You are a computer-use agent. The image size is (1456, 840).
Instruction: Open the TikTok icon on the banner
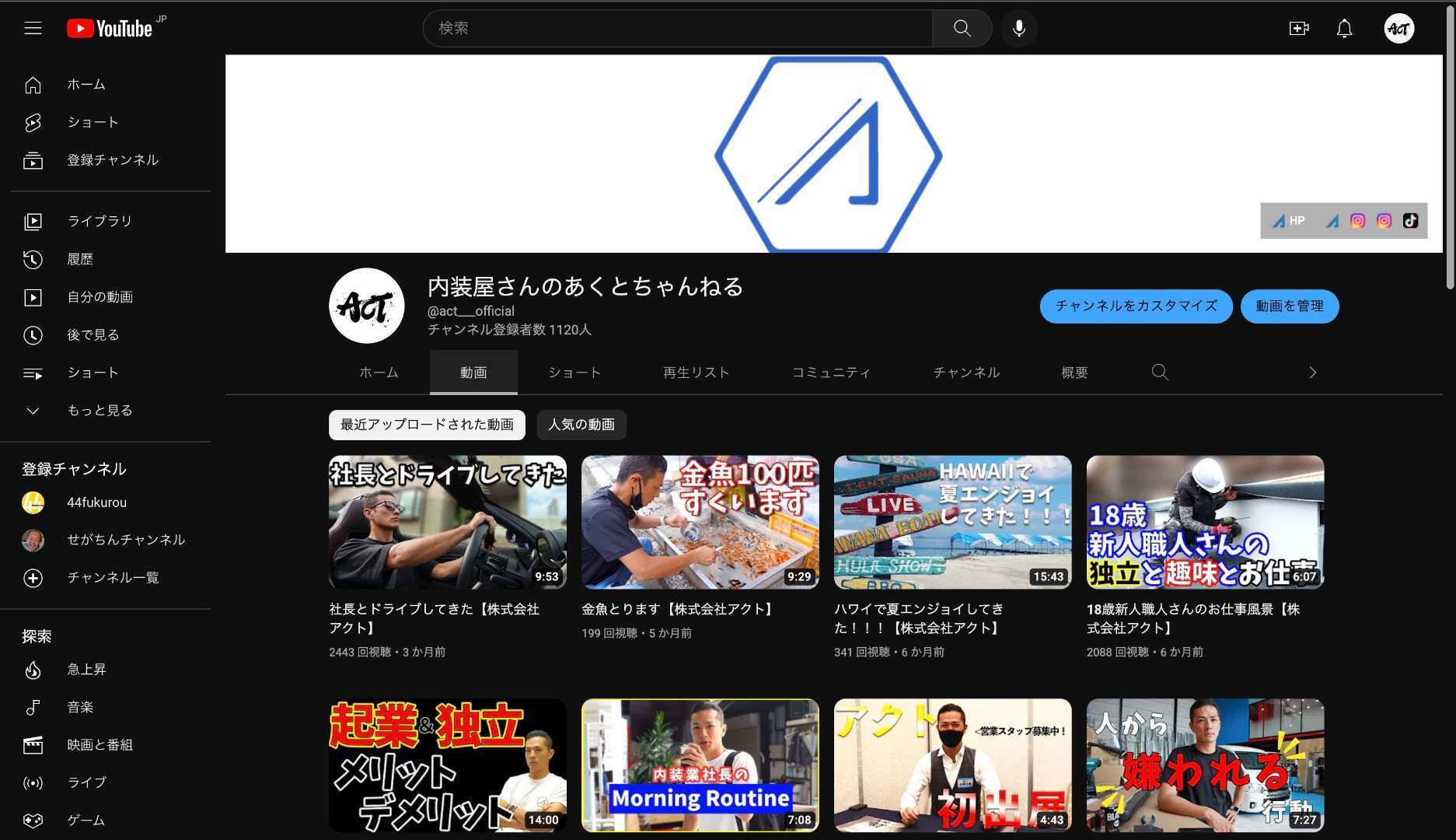1410,221
